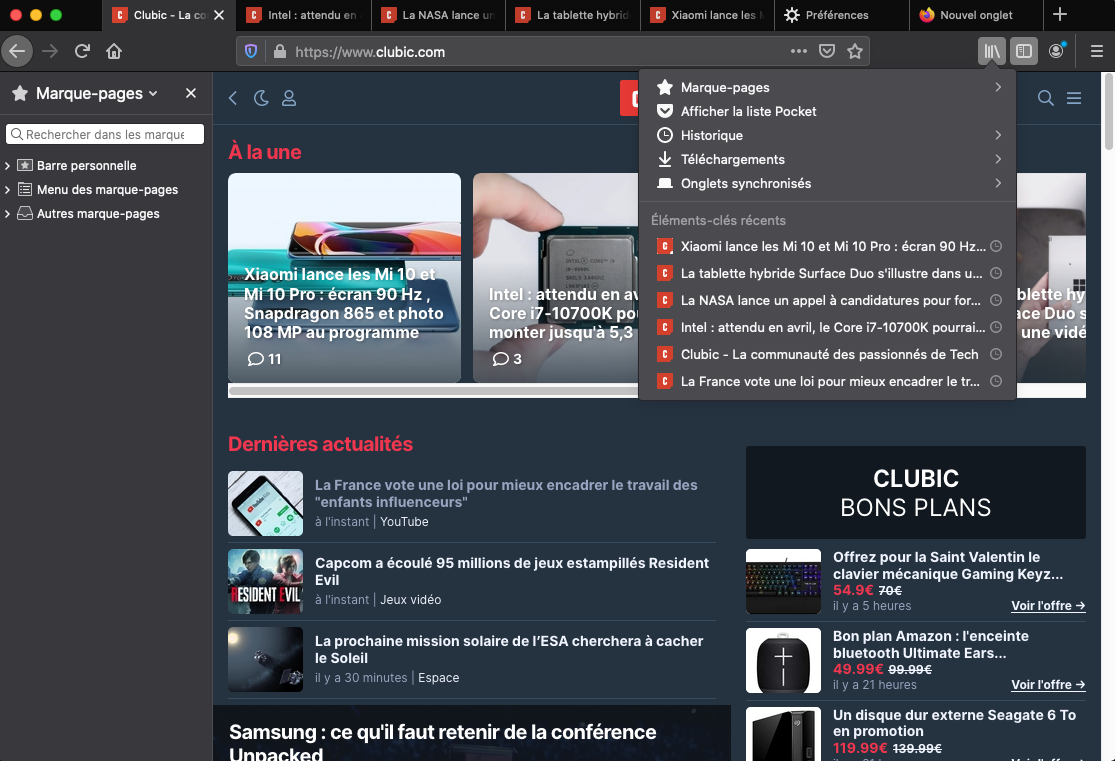Expand Menu des marque-pages folder
1115x761 pixels.
[x=7, y=190]
